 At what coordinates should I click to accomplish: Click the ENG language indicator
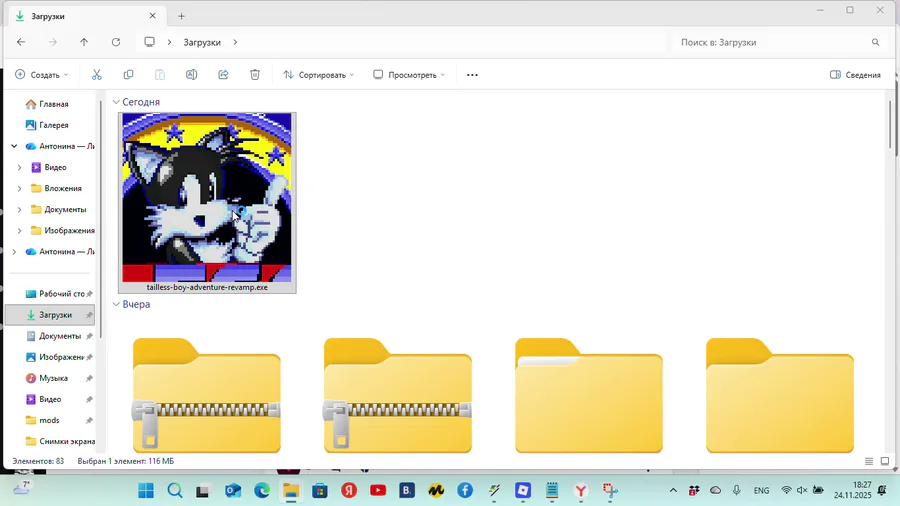762,491
